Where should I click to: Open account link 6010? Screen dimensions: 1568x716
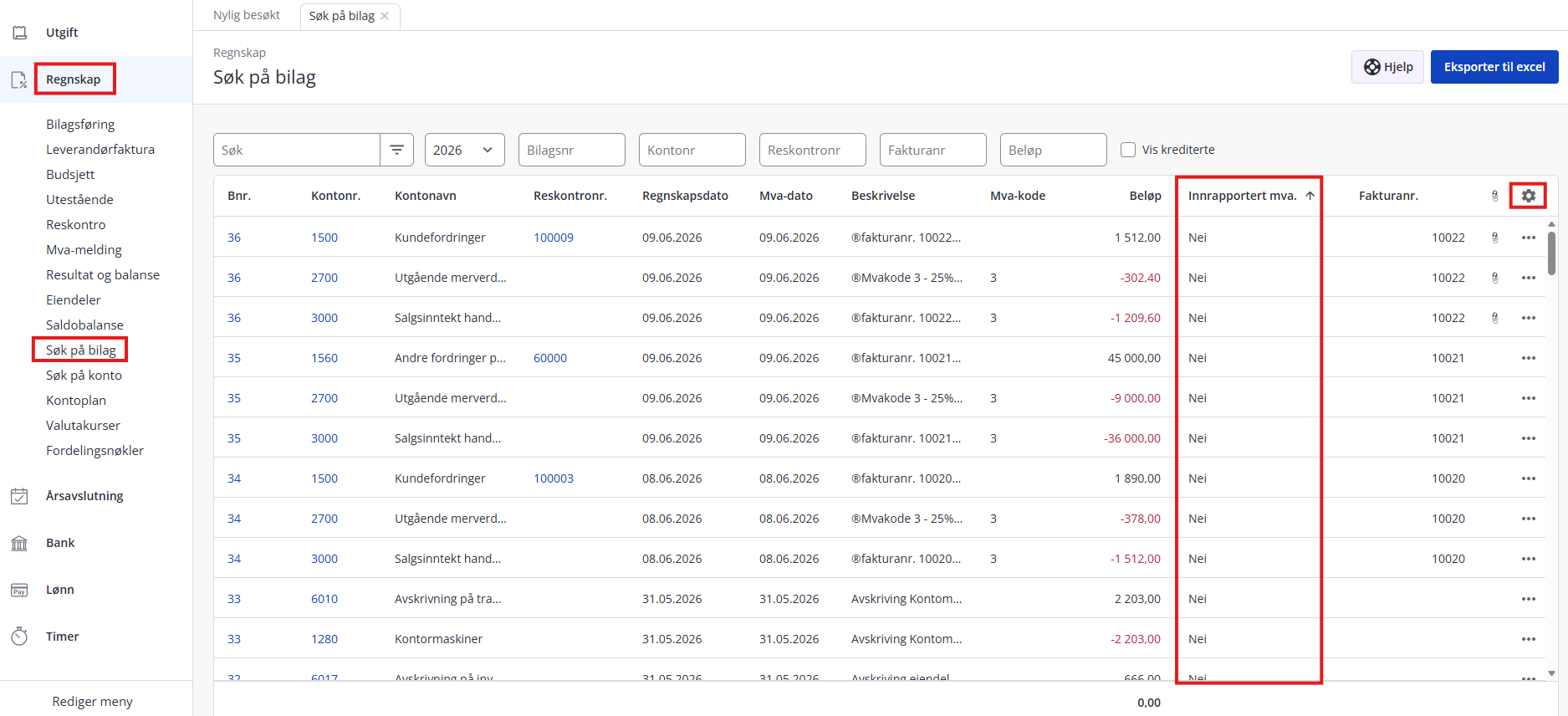(x=324, y=599)
